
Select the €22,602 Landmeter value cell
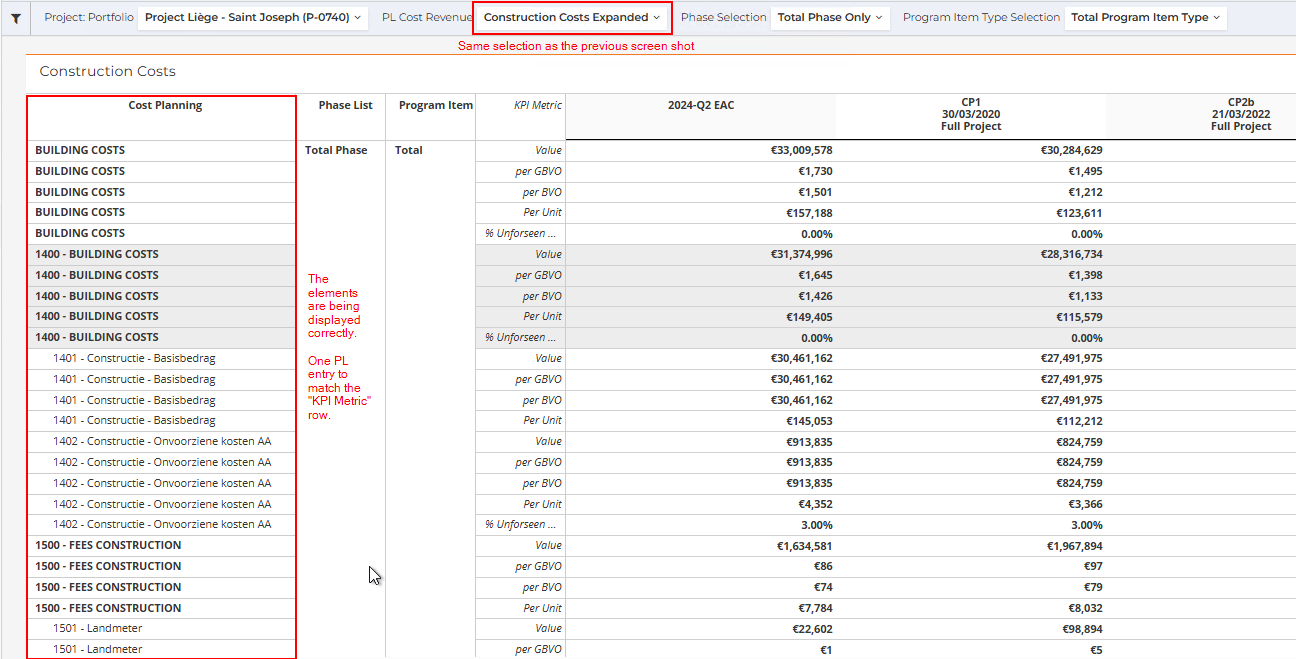[x=812, y=629]
